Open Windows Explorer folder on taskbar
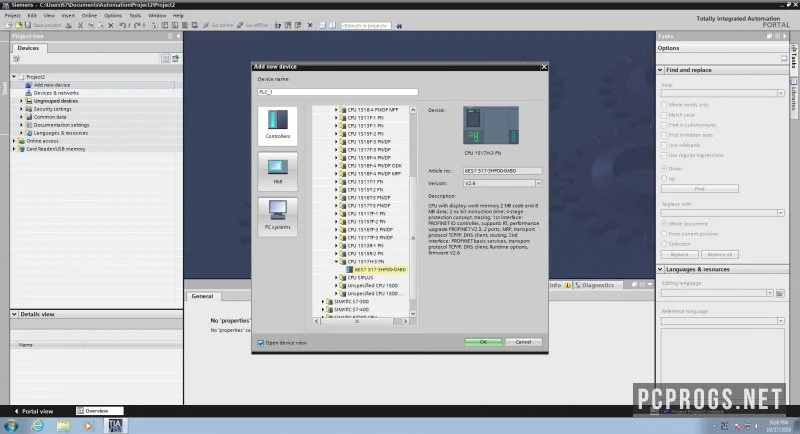800x434 pixels. pyautogui.click(x=63, y=426)
